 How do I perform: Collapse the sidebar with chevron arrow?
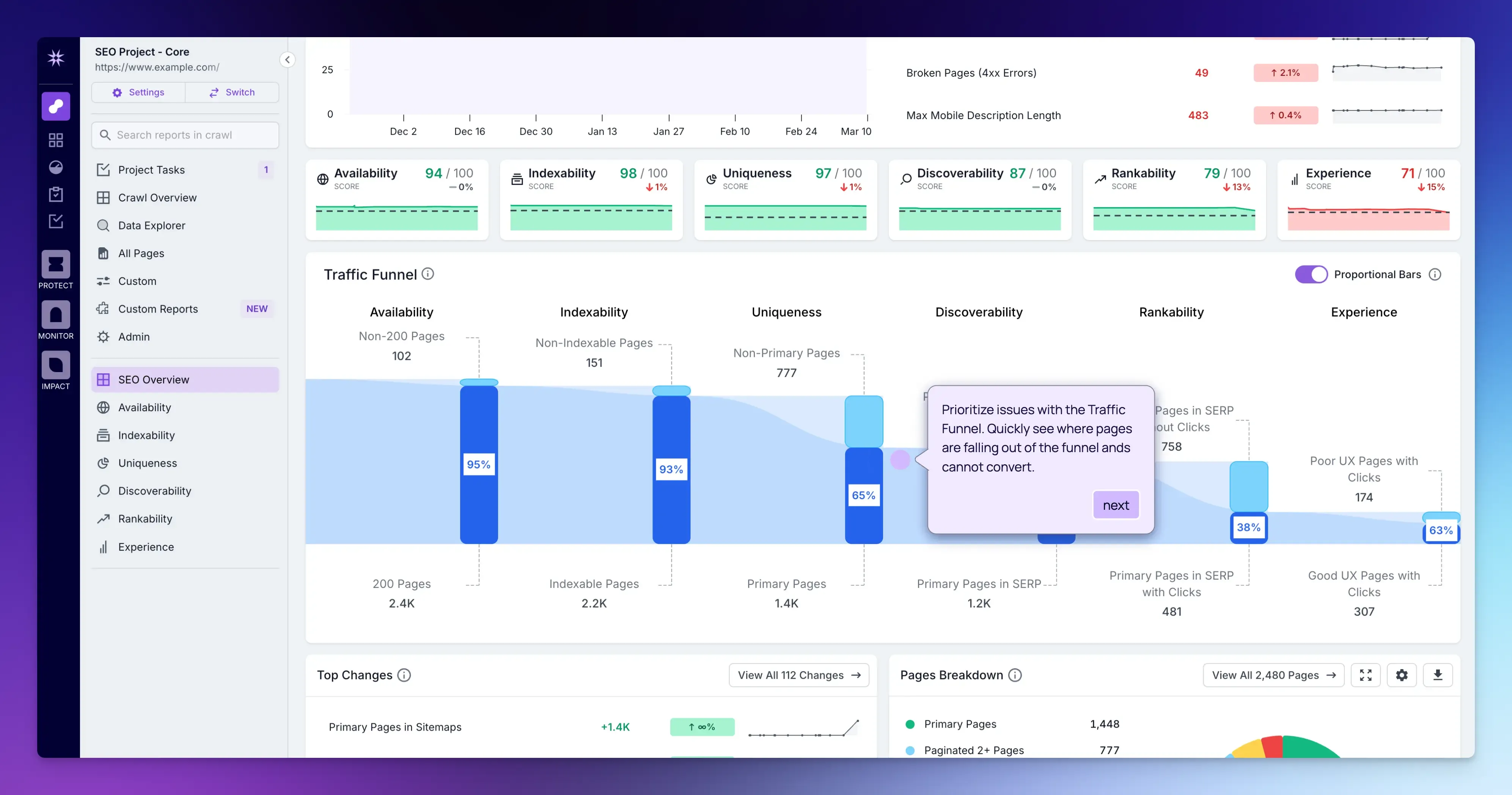coord(287,59)
